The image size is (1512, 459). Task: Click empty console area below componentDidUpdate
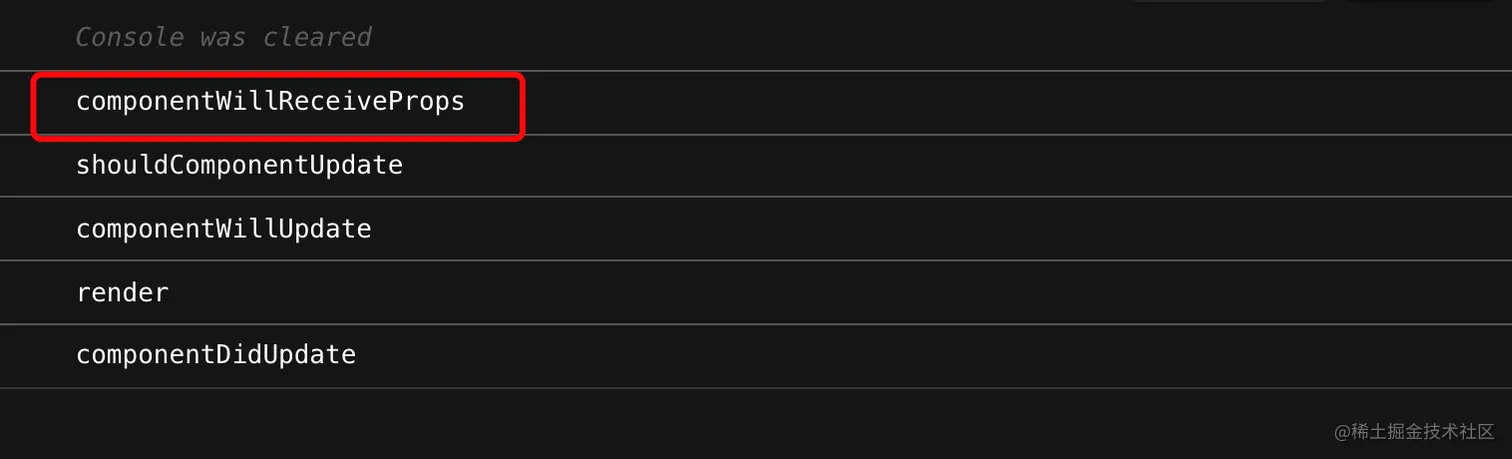click(600, 425)
